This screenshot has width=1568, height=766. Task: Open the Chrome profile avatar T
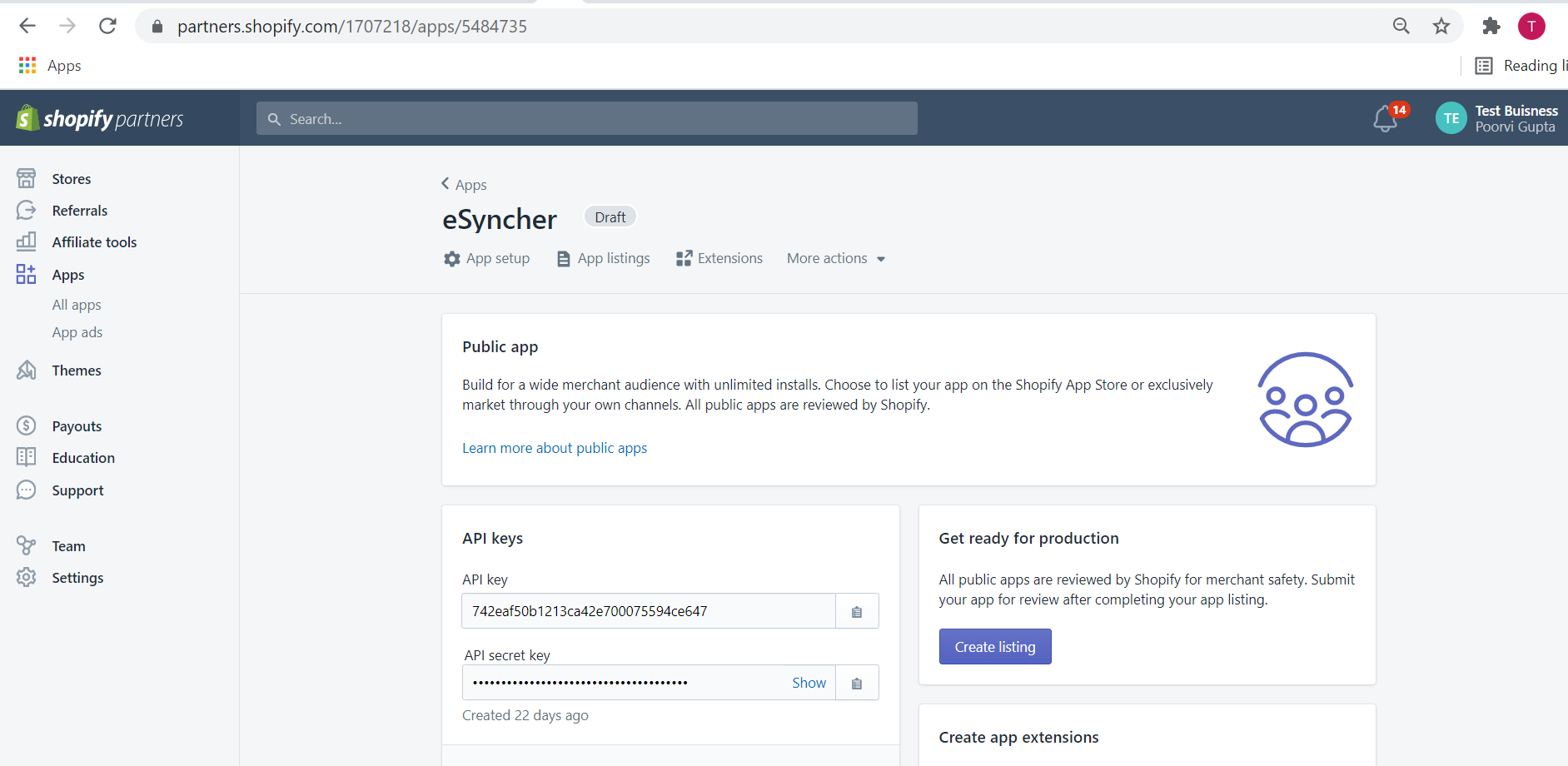coord(1531,26)
